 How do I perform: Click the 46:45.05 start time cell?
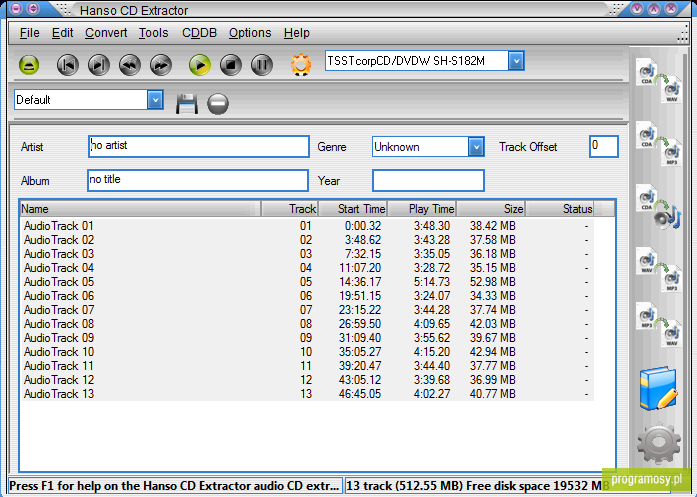point(360,394)
